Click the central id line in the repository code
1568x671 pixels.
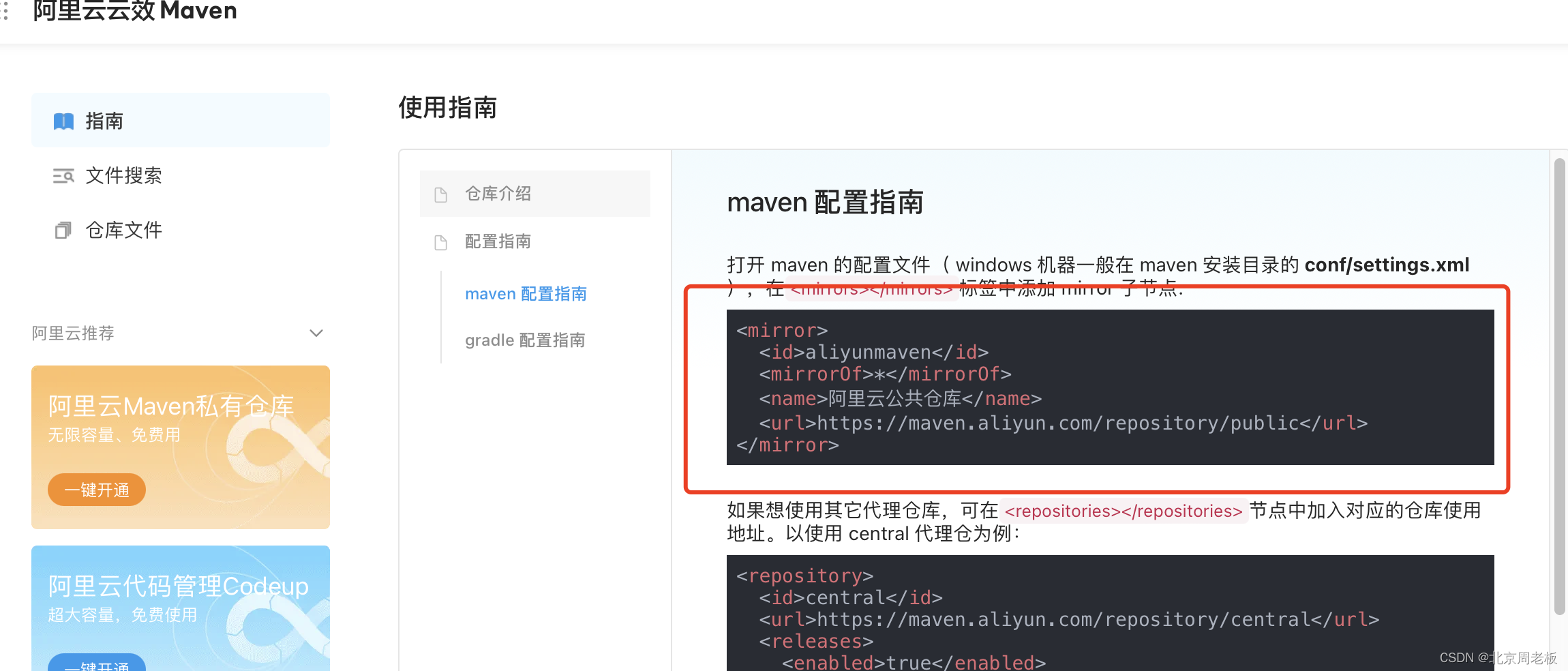pyautogui.click(x=851, y=598)
